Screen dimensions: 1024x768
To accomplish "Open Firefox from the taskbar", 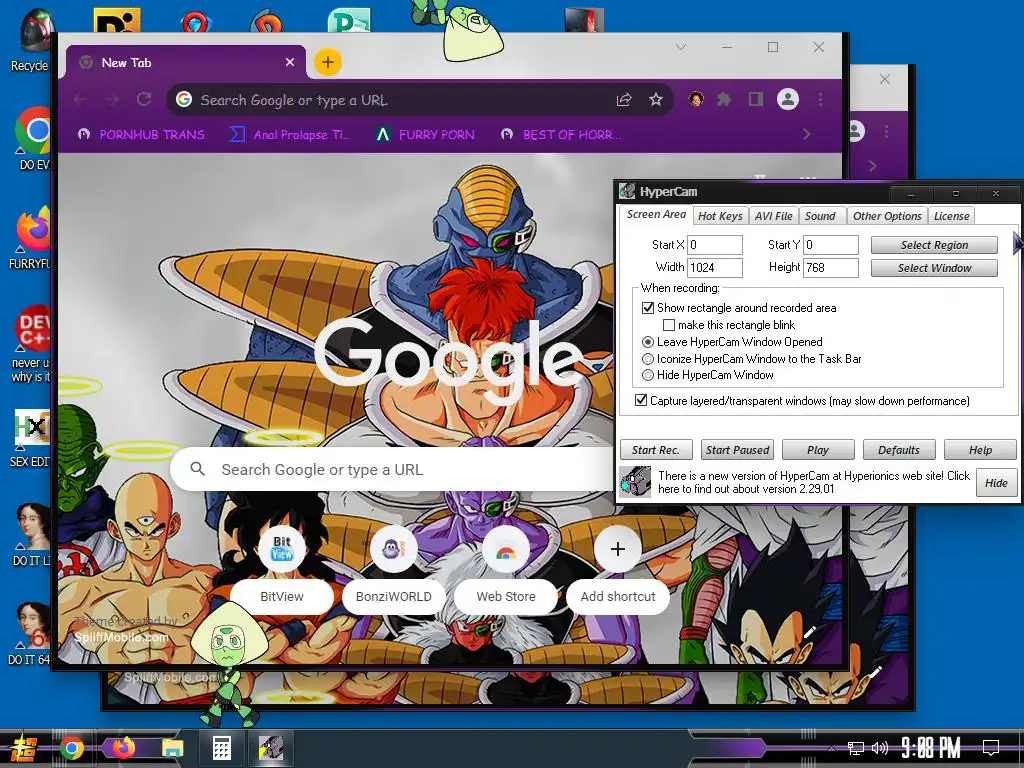I will [123, 748].
